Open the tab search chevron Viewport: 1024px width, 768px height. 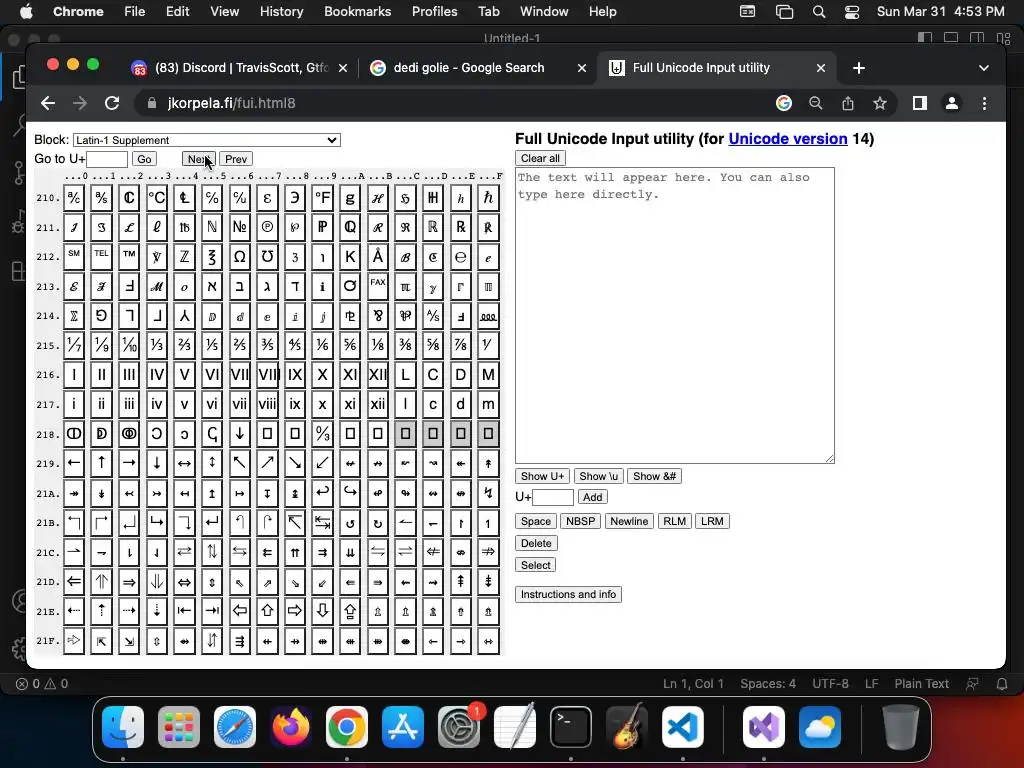984,68
